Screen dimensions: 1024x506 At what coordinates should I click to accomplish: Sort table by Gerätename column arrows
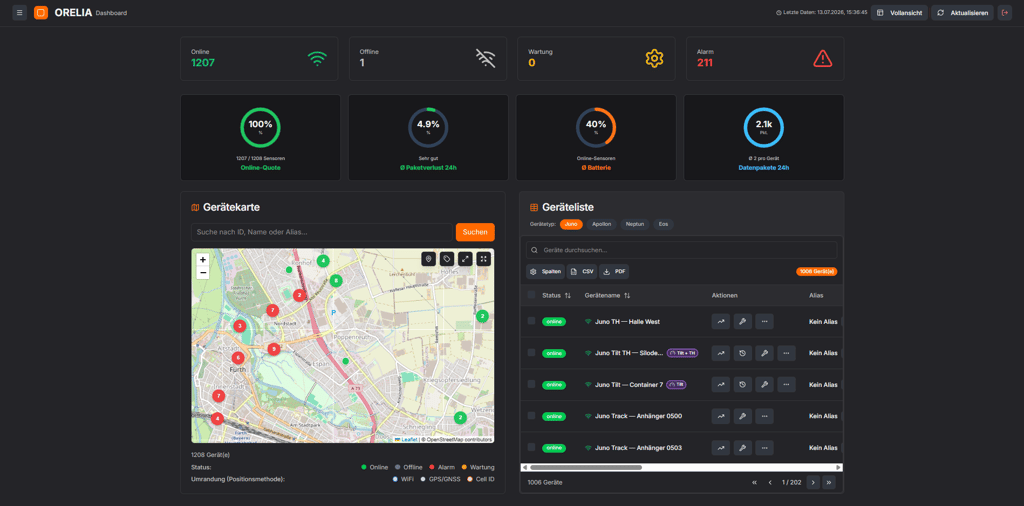(627, 296)
